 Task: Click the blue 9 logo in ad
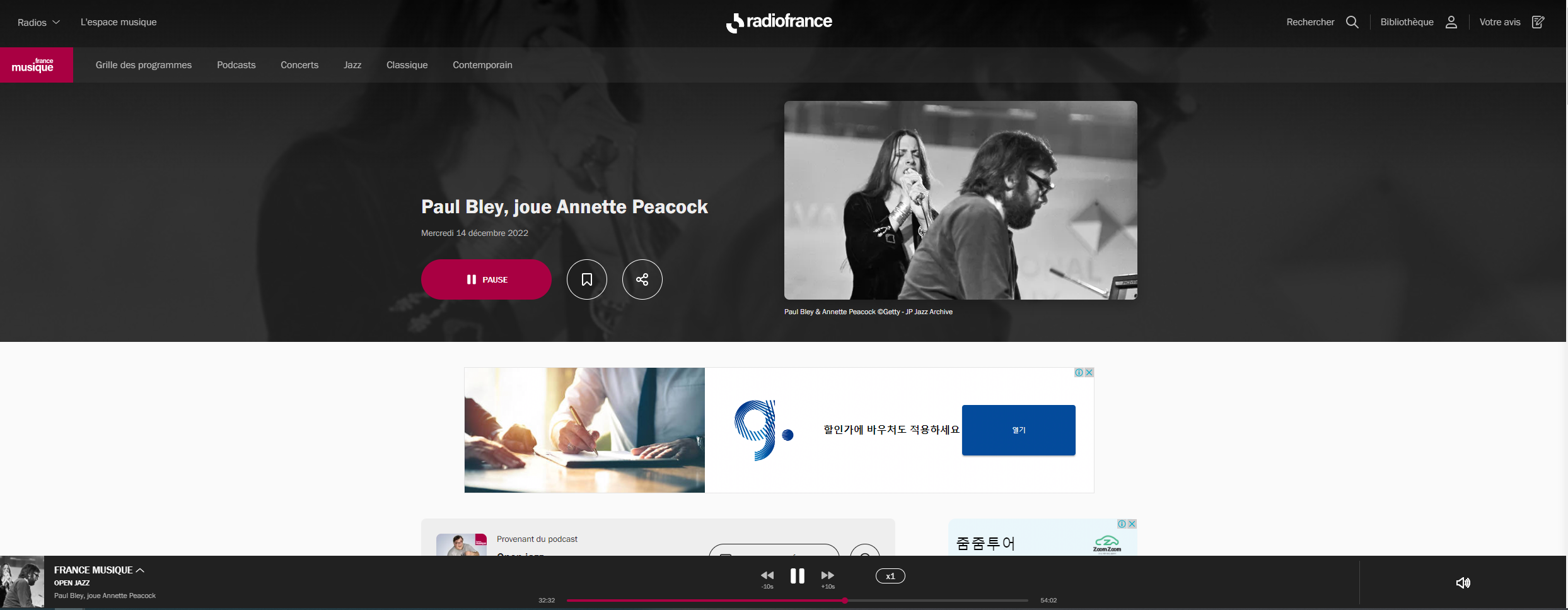pos(764,430)
